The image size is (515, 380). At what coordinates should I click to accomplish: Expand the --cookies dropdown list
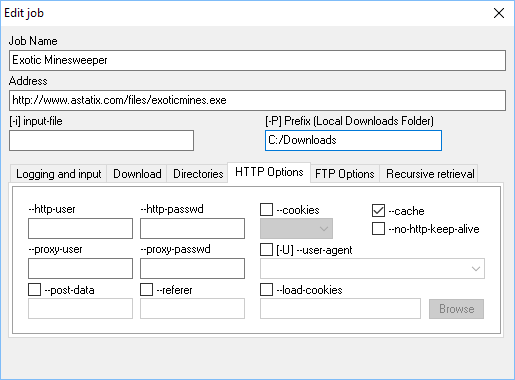point(296,228)
